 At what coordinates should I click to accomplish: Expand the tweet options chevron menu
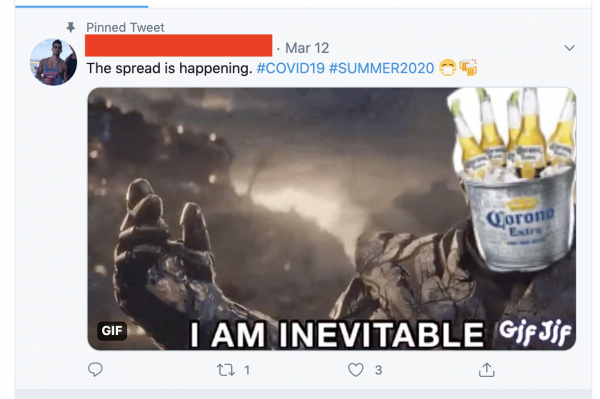coord(569,48)
